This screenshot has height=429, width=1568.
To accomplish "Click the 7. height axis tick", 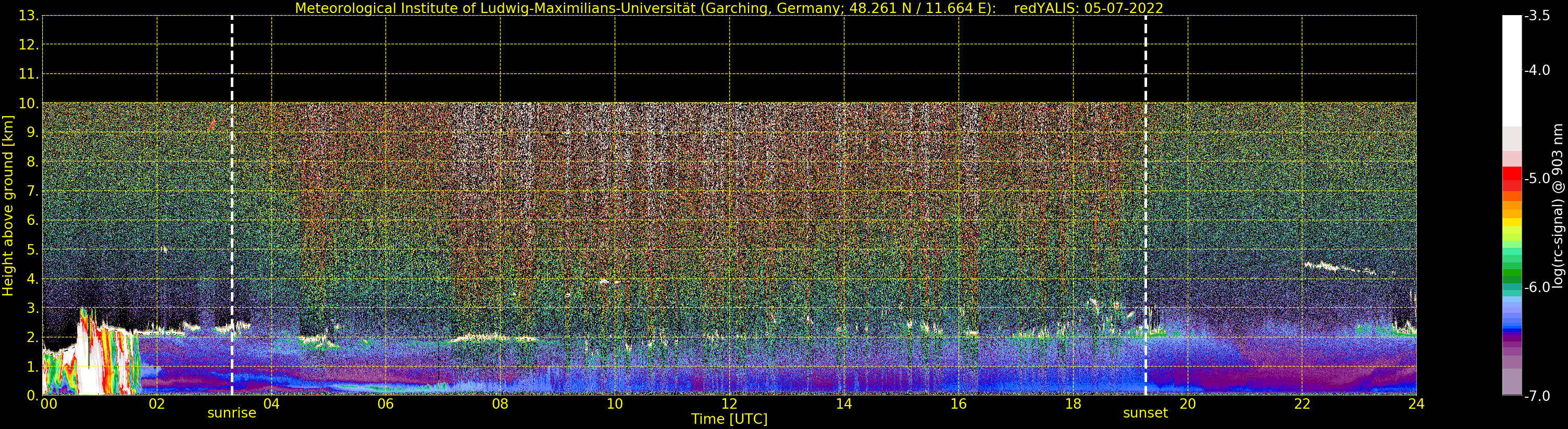I will (33, 191).
